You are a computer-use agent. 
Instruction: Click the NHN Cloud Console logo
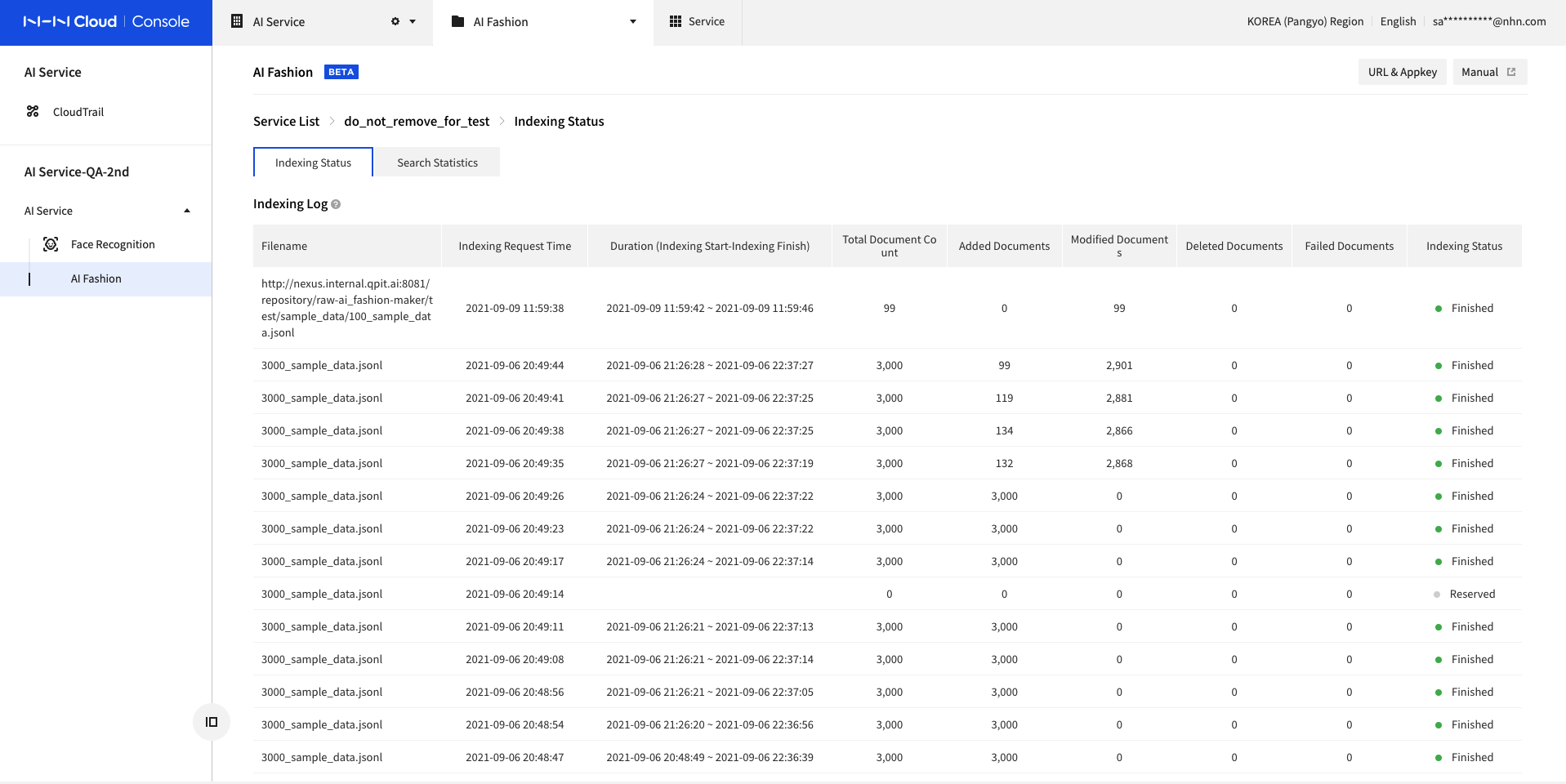pos(106,22)
